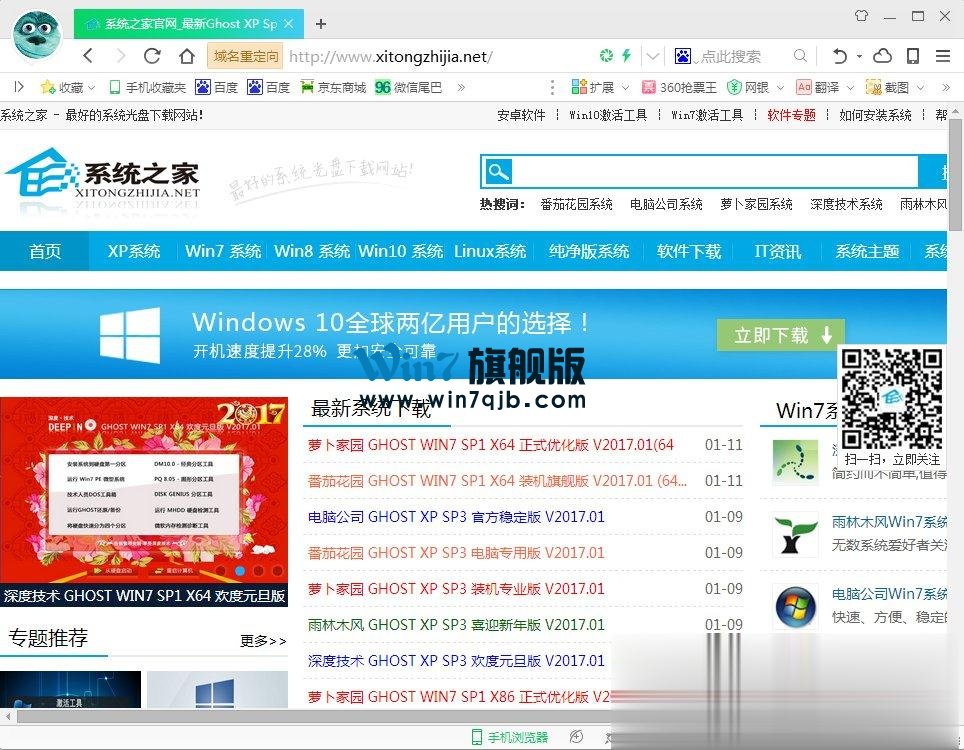Open 安卓软件 top link
Screen dimensions: 964x750
pos(521,115)
